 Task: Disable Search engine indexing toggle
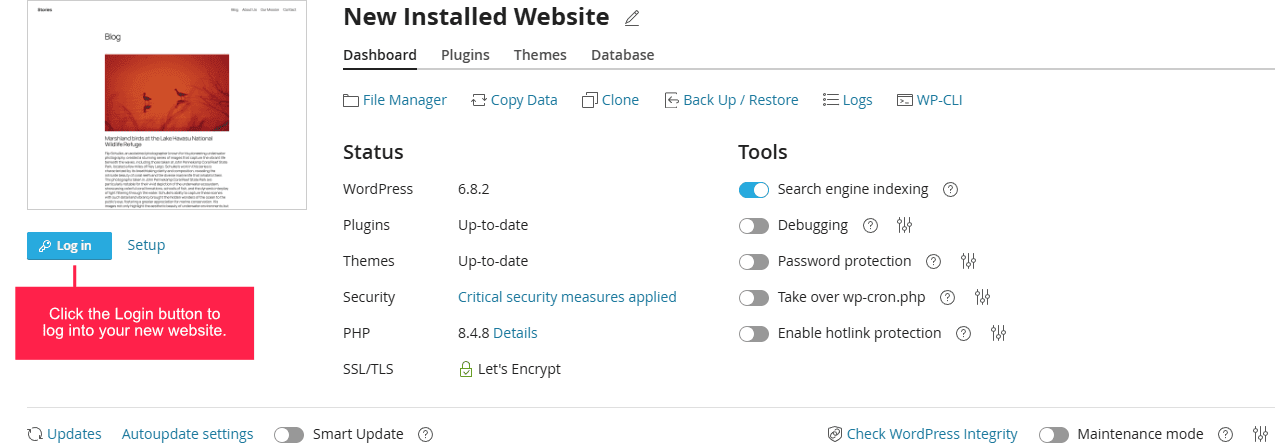(x=754, y=189)
